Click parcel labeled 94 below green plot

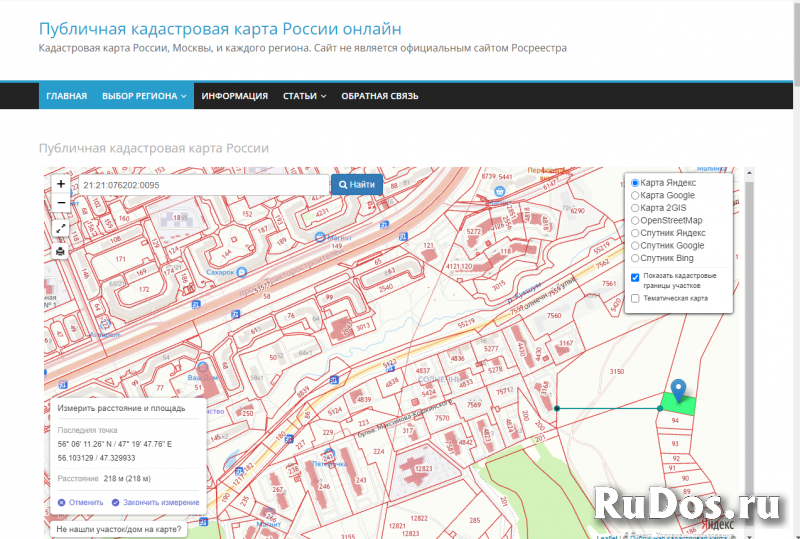675,421
